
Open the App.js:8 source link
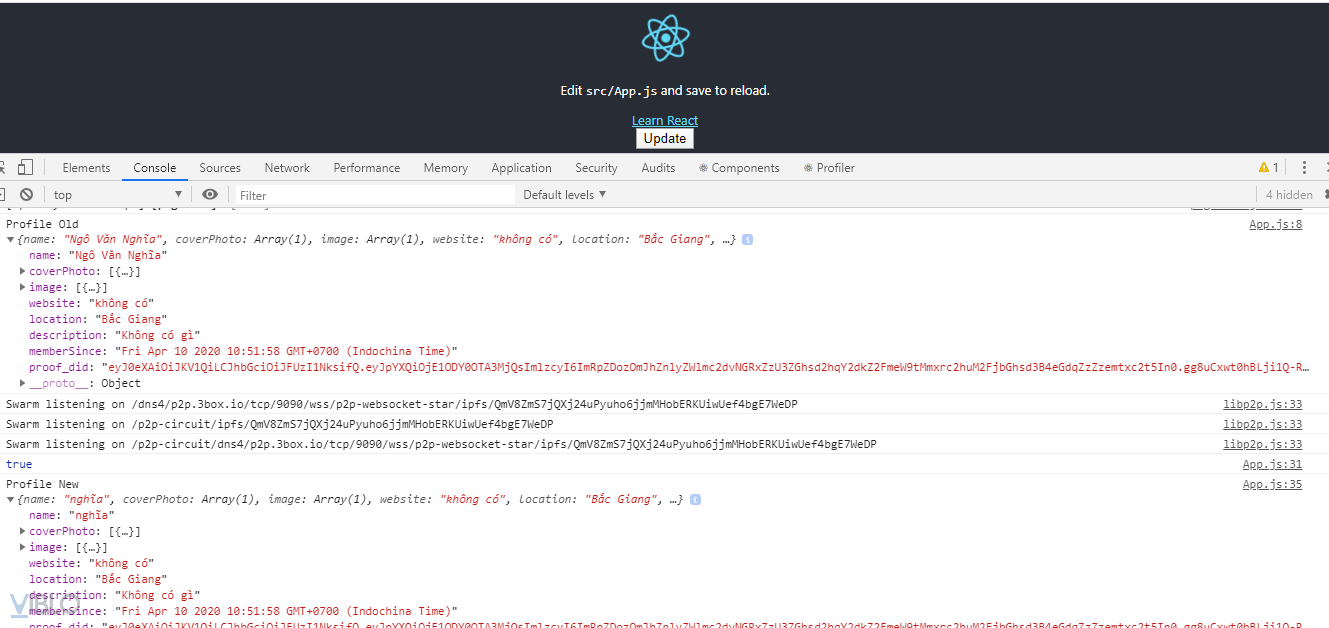[x=1276, y=224]
